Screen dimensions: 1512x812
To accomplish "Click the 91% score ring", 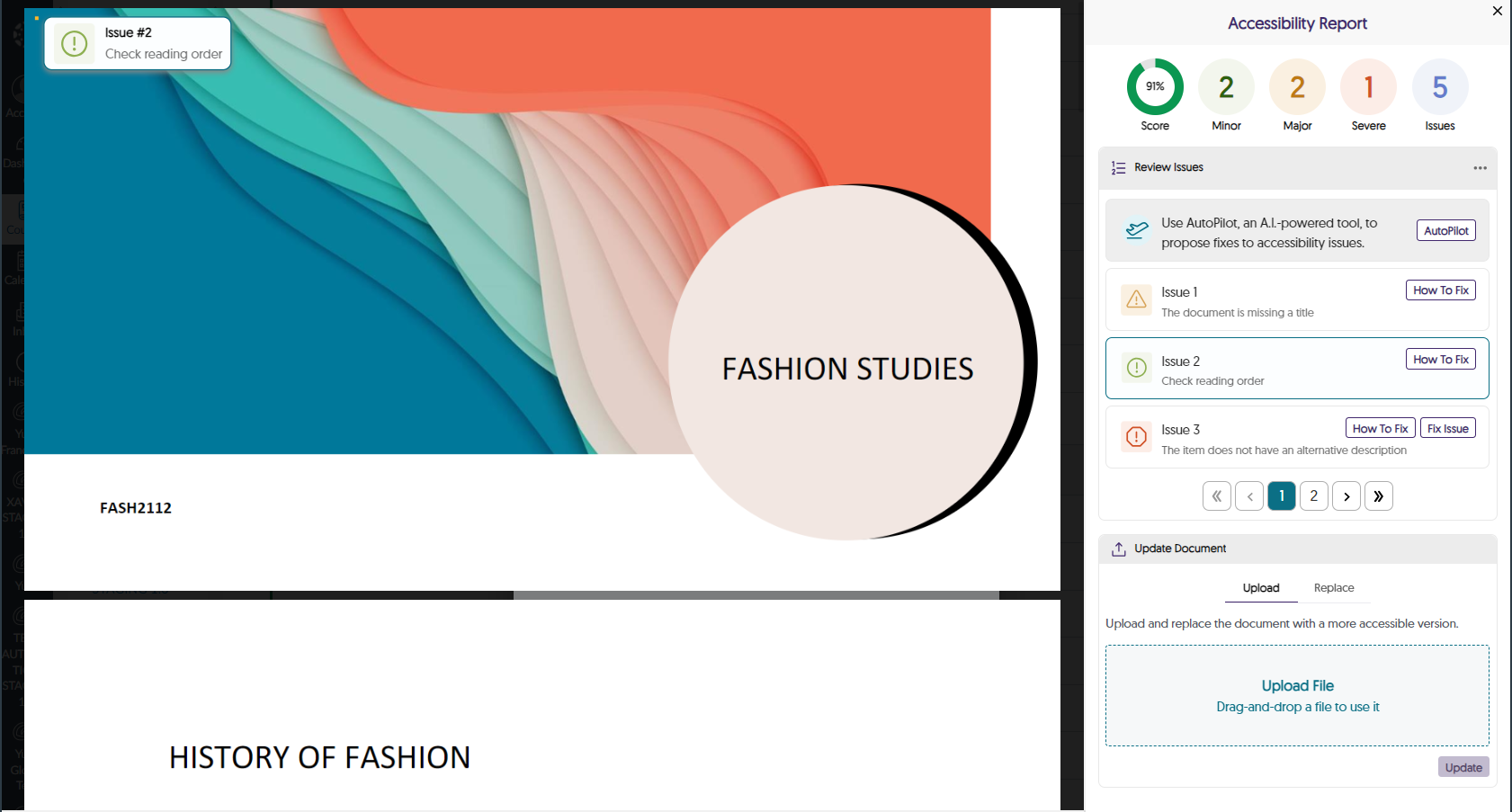I will (x=1155, y=87).
